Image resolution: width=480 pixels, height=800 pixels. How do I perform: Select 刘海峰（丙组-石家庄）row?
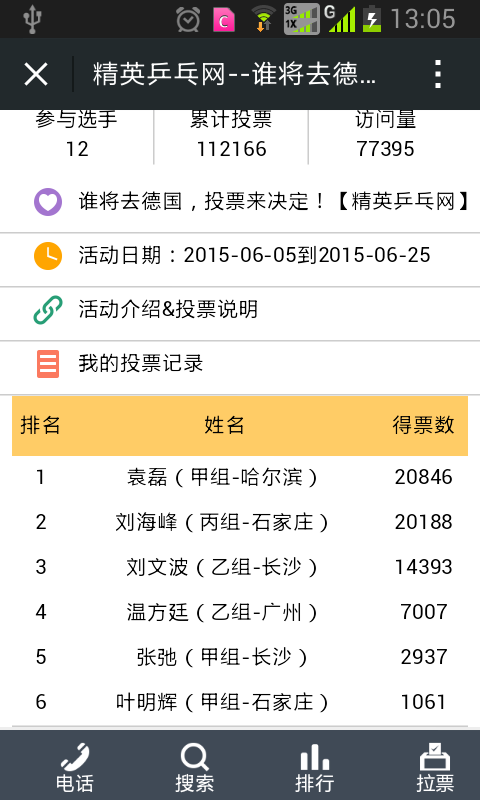pyautogui.click(x=240, y=522)
